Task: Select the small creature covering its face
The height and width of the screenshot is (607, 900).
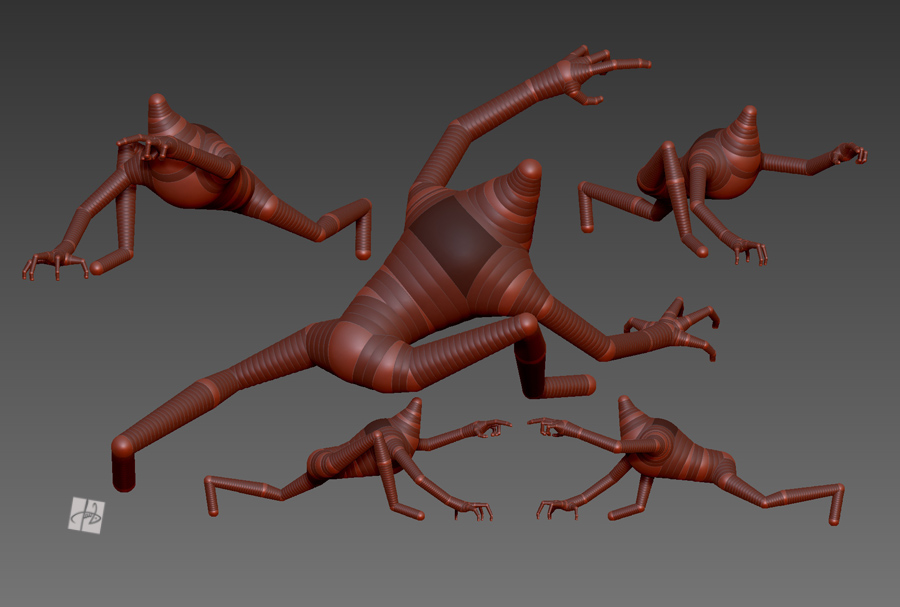Action: click(195, 186)
